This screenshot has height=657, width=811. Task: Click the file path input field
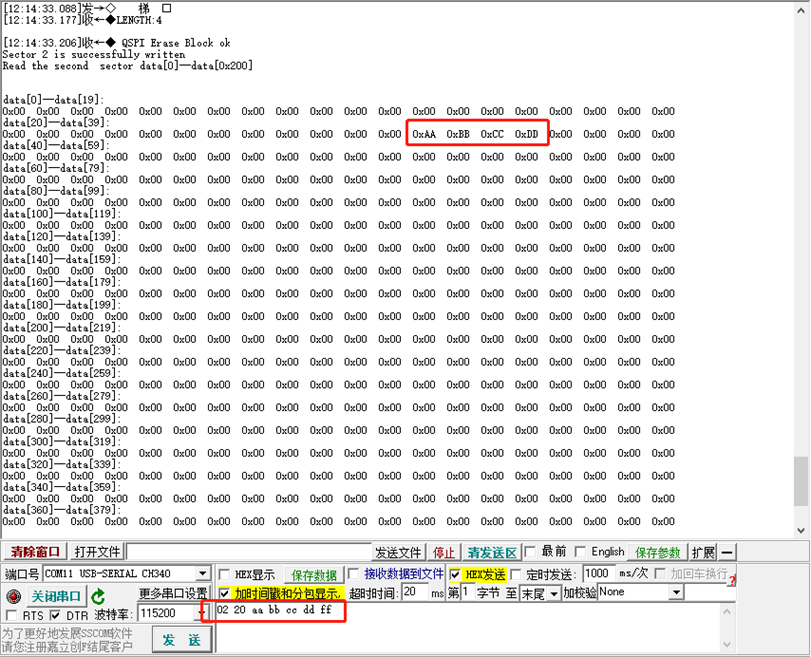249,552
